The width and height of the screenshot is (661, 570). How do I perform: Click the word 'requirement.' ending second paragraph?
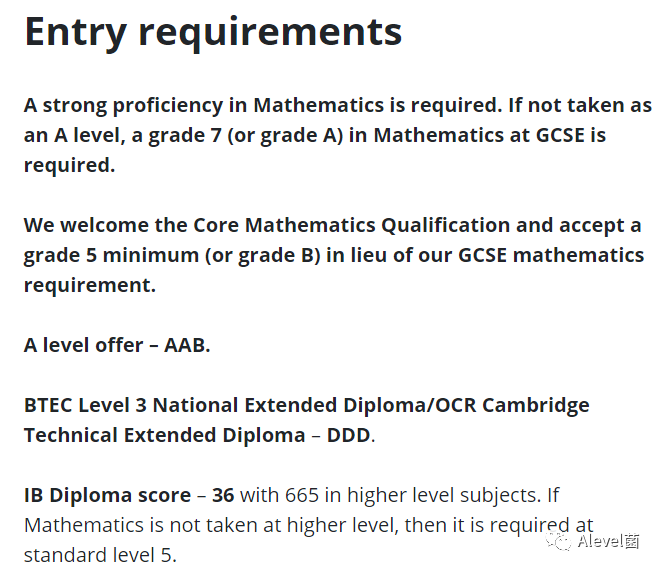pos(90,285)
